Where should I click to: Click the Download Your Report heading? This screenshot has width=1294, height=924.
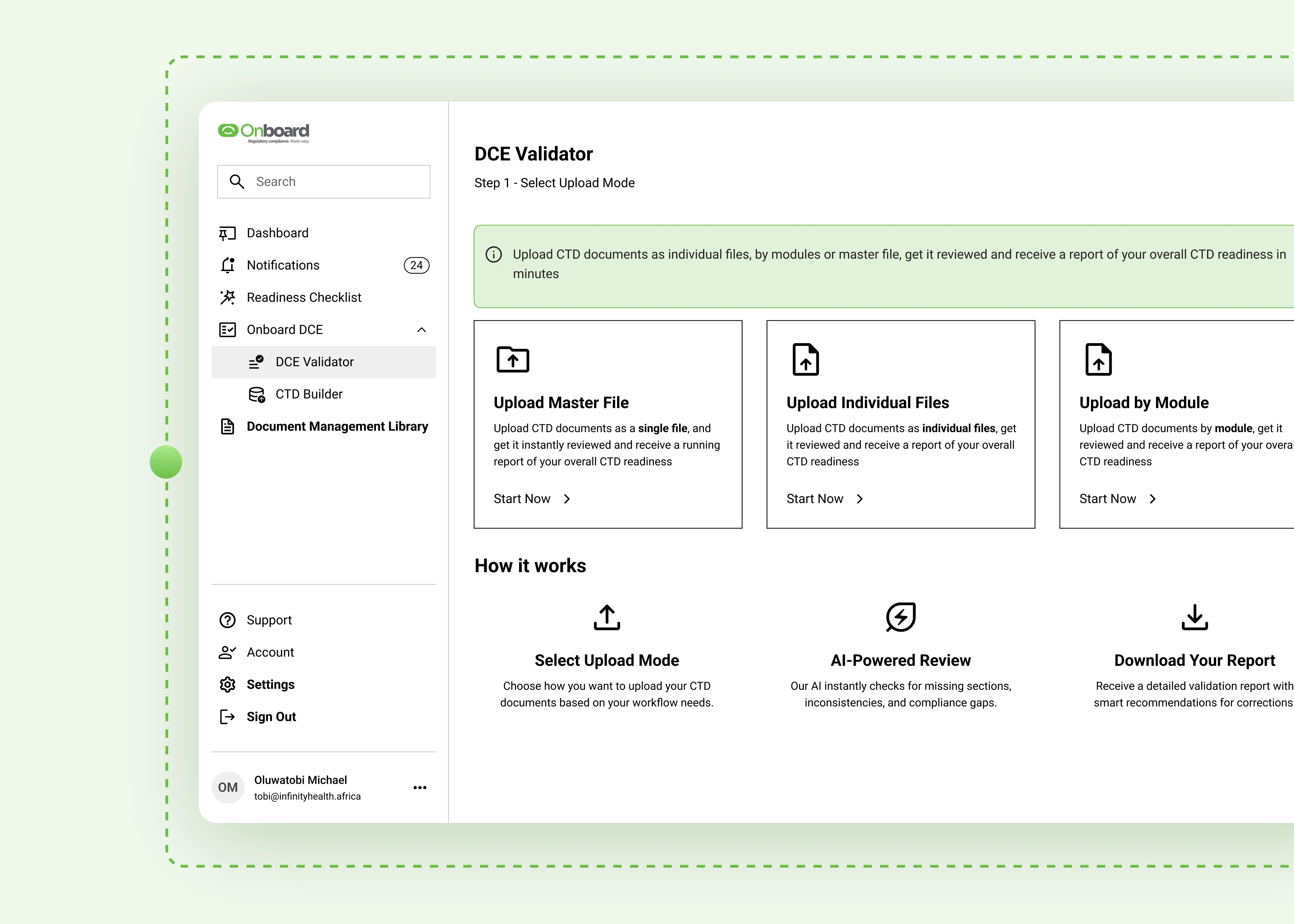tap(1195, 661)
